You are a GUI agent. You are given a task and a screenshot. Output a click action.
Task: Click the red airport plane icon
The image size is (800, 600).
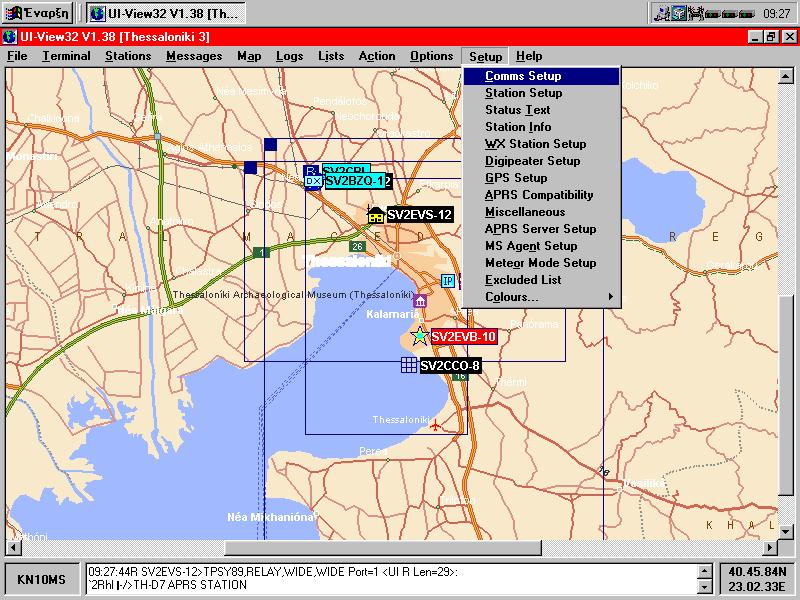(435, 424)
